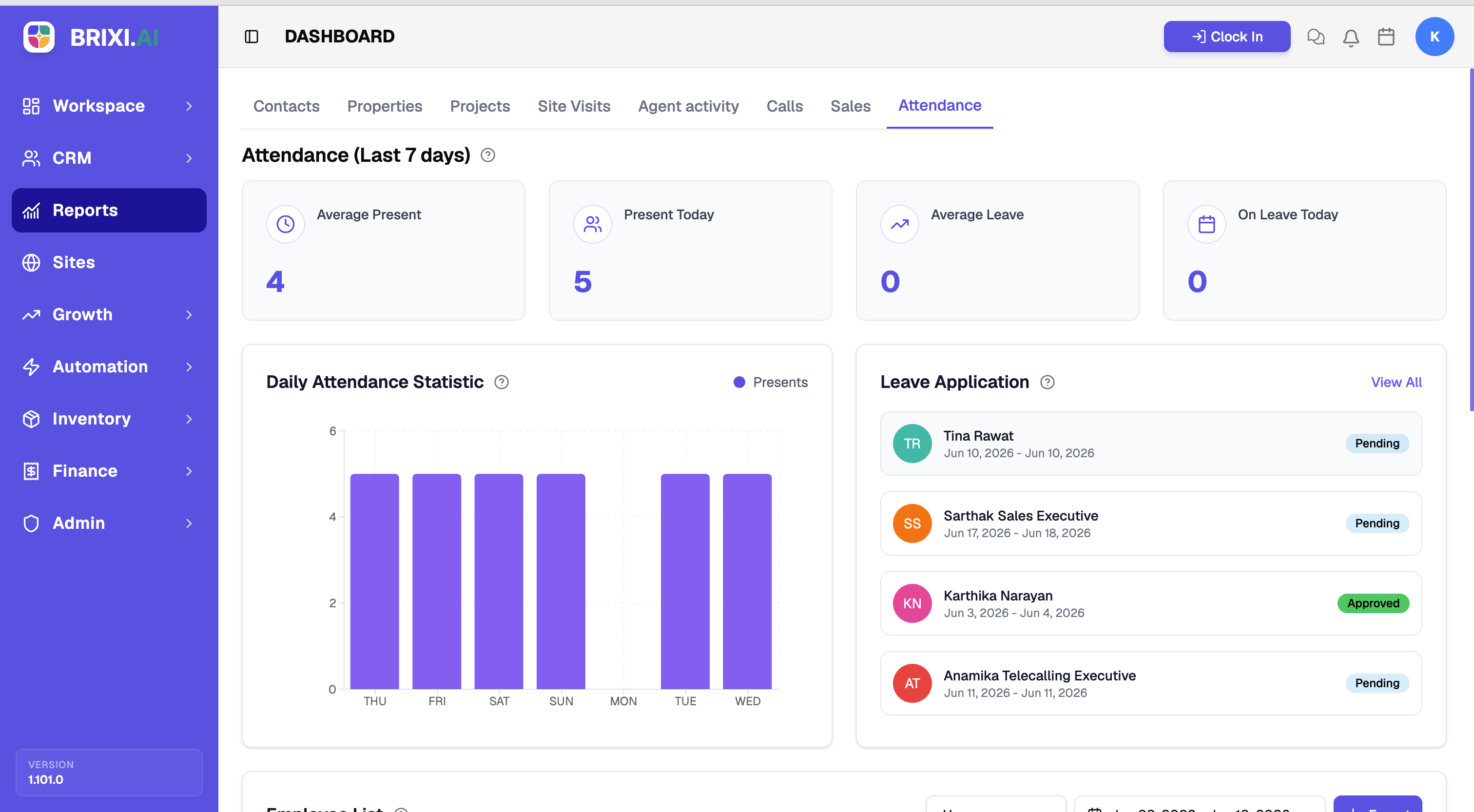The height and width of the screenshot is (812, 1474).
Task: Toggle the Presents legend series
Action: click(x=770, y=382)
